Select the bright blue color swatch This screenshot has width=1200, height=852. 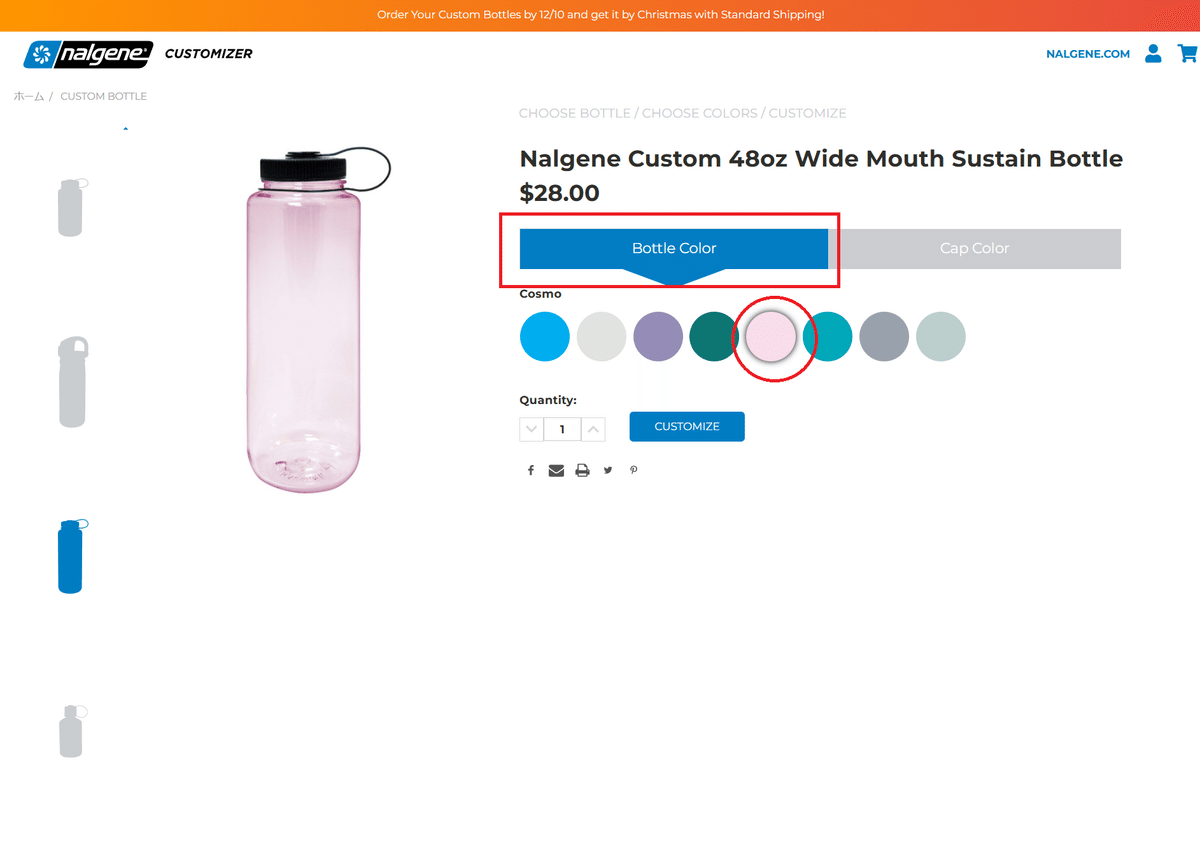tap(545, 336)
